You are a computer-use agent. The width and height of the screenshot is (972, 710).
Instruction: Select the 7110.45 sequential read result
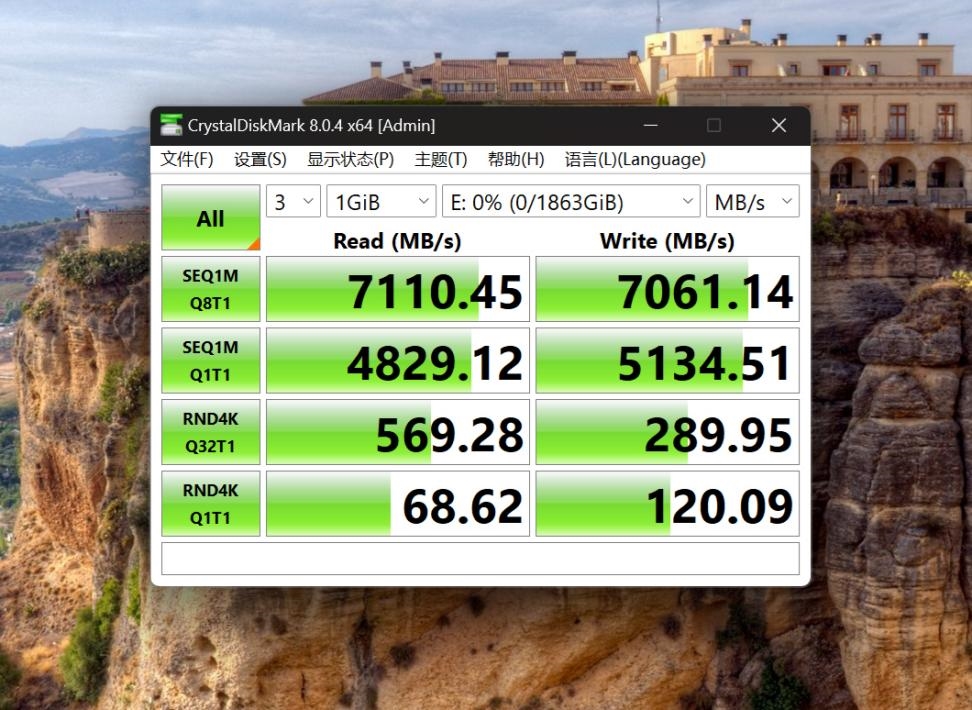click(x=398, y=289)
